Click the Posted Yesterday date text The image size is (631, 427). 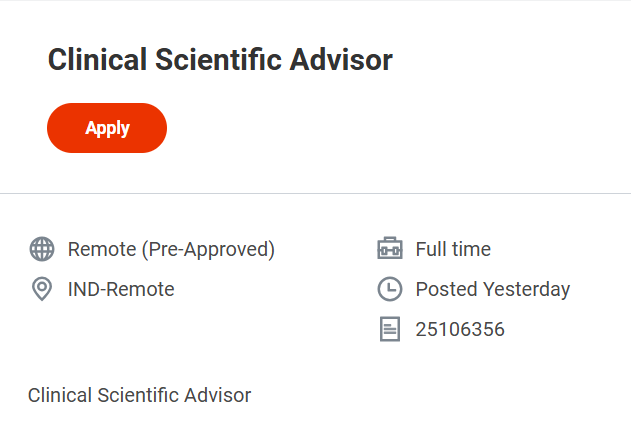click(x=493, y=290)
